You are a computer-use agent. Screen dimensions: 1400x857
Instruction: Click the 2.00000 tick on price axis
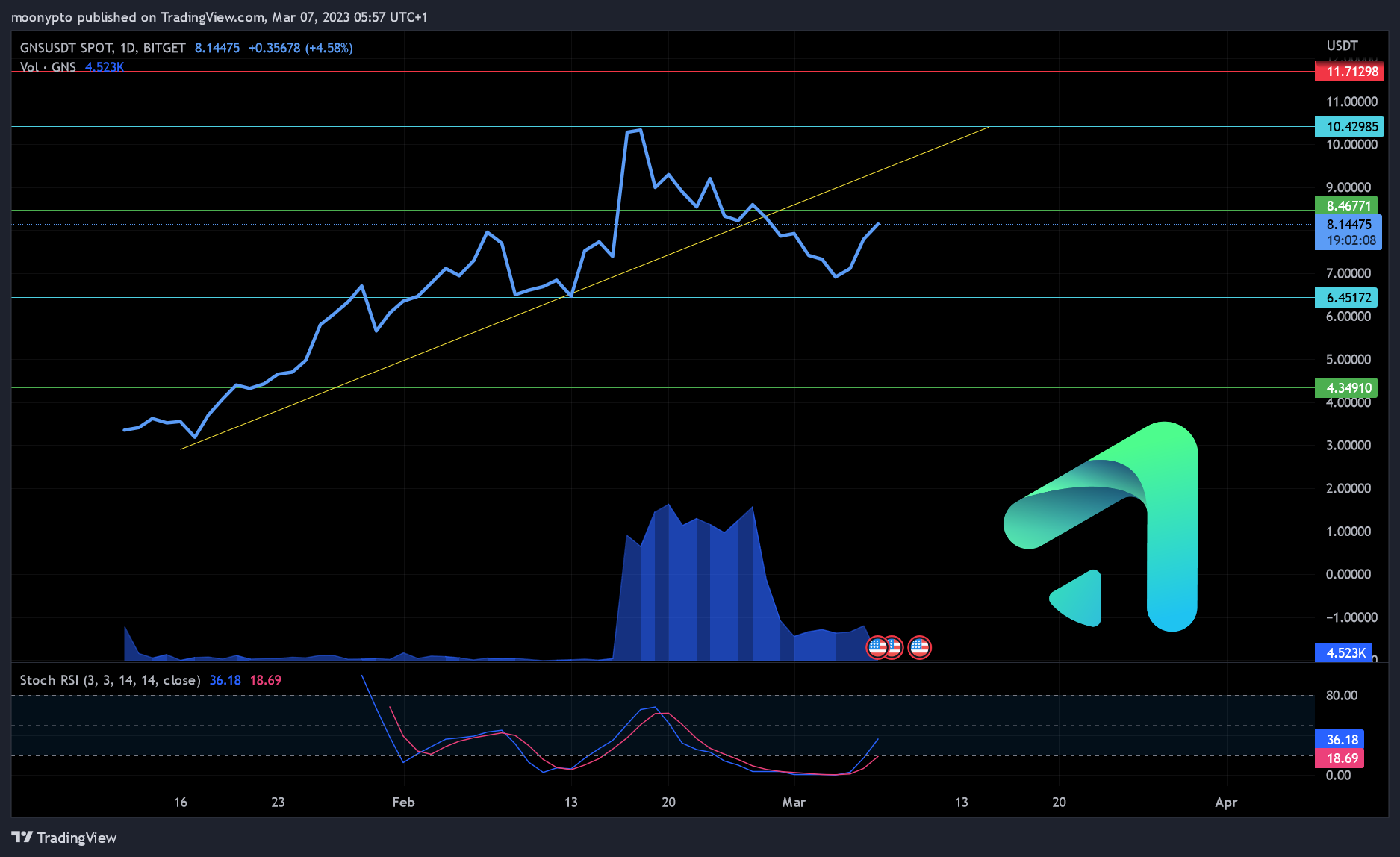[1348, 488]
